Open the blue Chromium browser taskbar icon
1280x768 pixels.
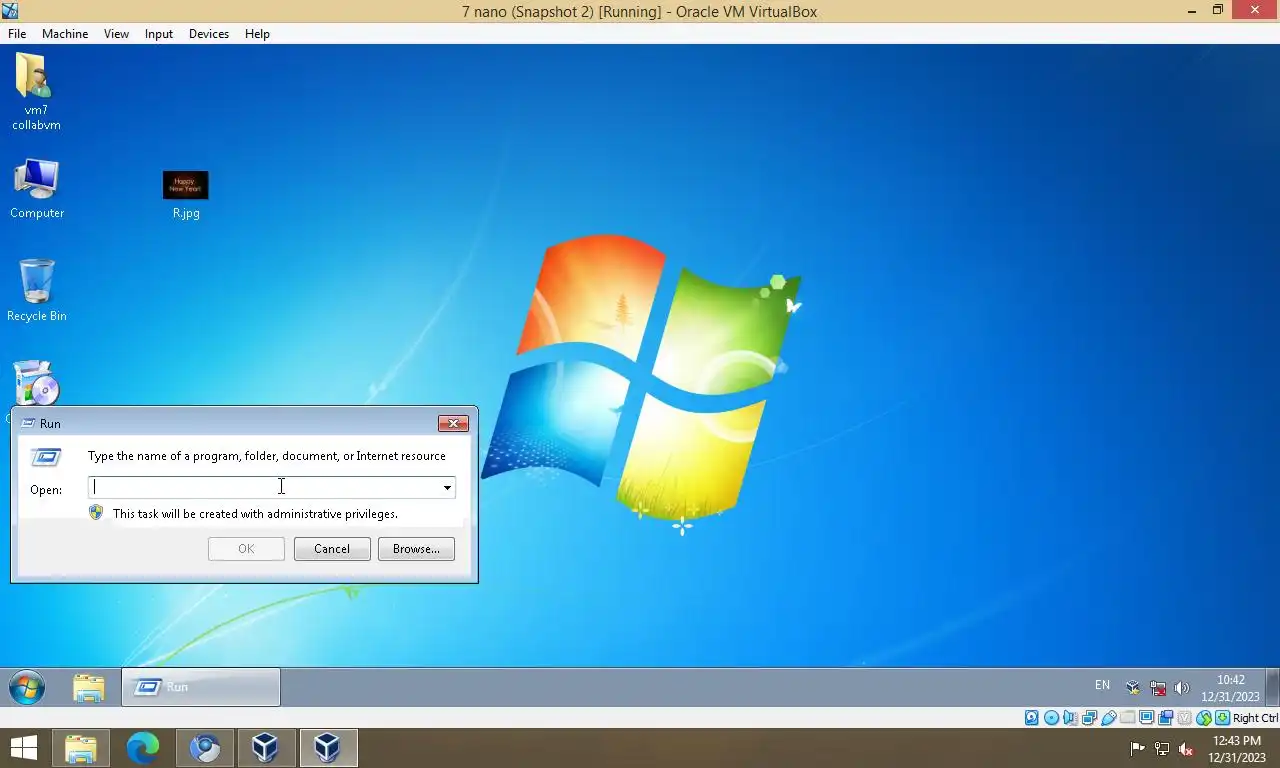tap(205, 748)
